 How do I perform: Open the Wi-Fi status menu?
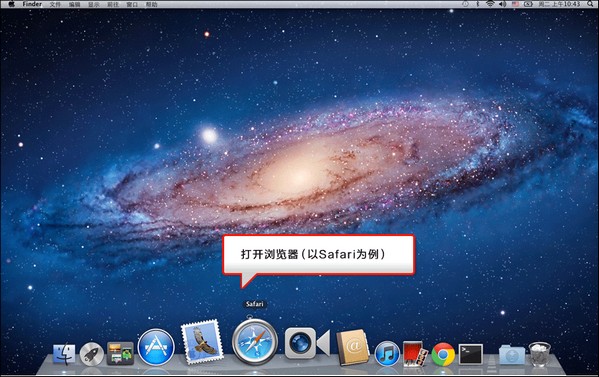(x=490, y=4)
